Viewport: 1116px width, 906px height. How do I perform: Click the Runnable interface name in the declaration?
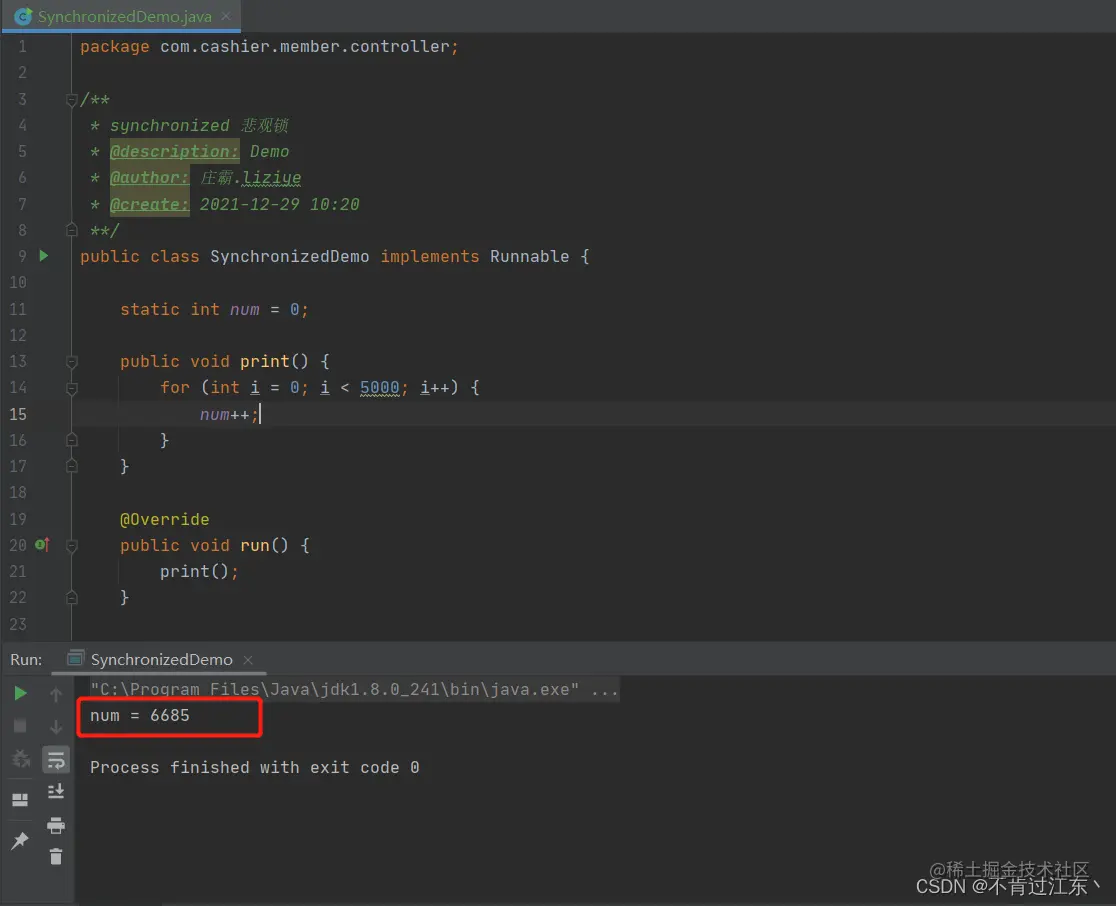(530, 256)
